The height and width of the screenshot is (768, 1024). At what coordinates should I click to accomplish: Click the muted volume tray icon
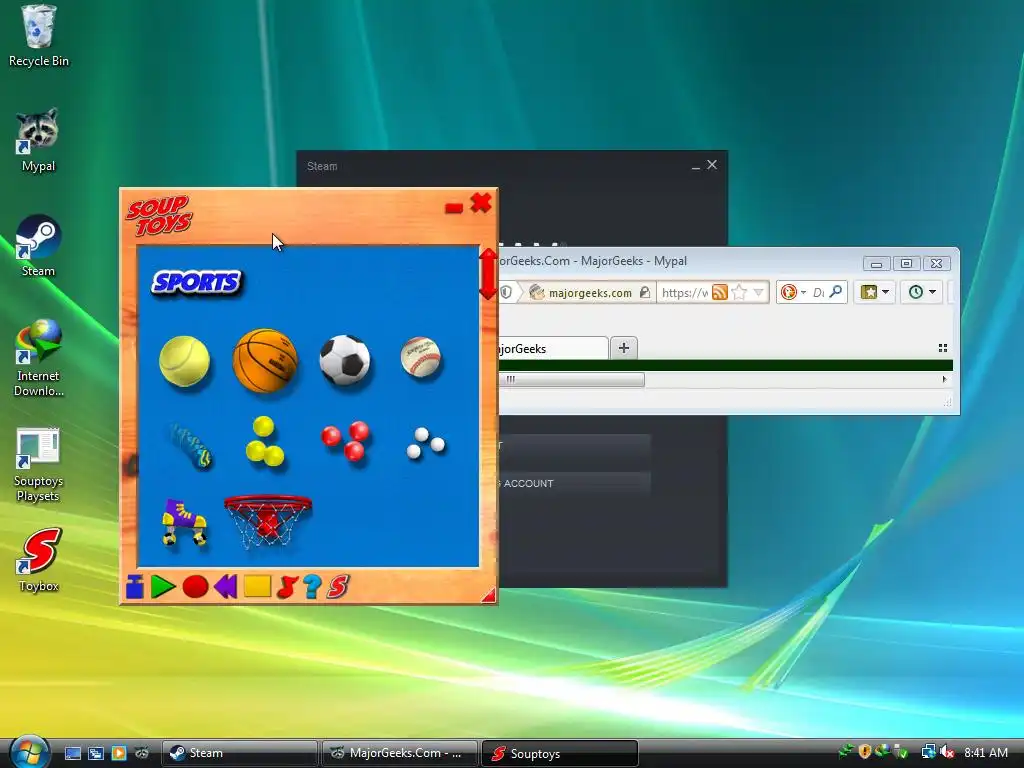coord(947,752)
